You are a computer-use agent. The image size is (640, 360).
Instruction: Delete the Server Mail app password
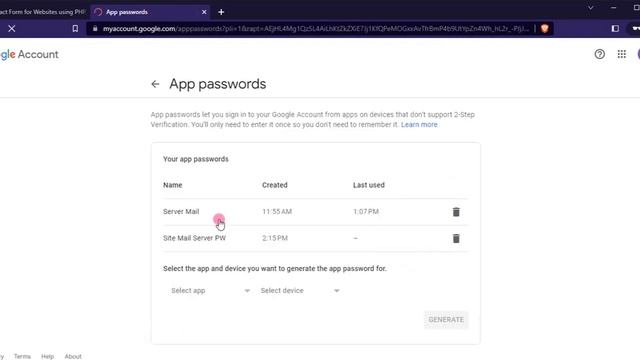tap(456, 212)
